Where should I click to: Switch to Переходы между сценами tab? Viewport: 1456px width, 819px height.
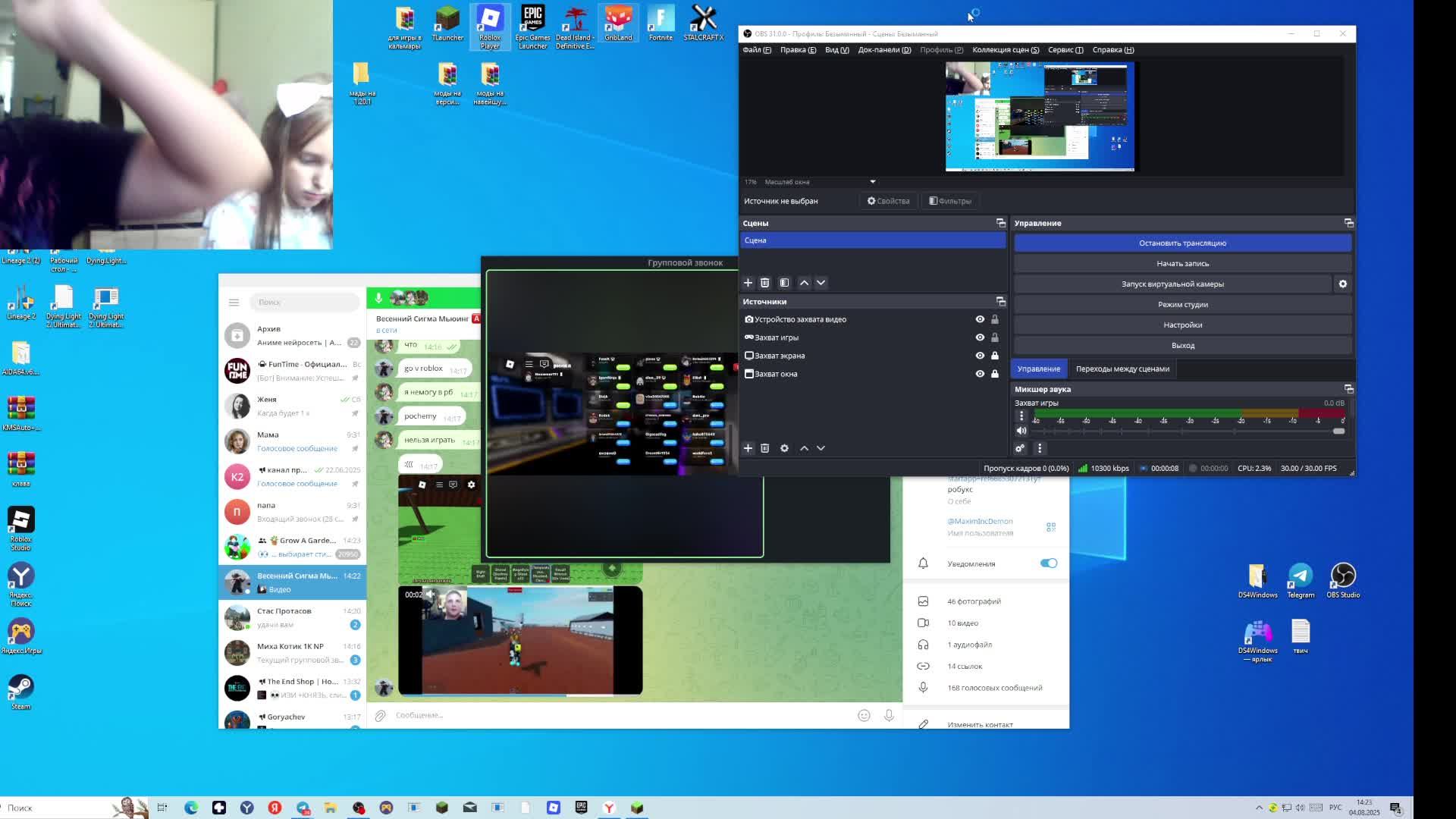coord(1122,369)
